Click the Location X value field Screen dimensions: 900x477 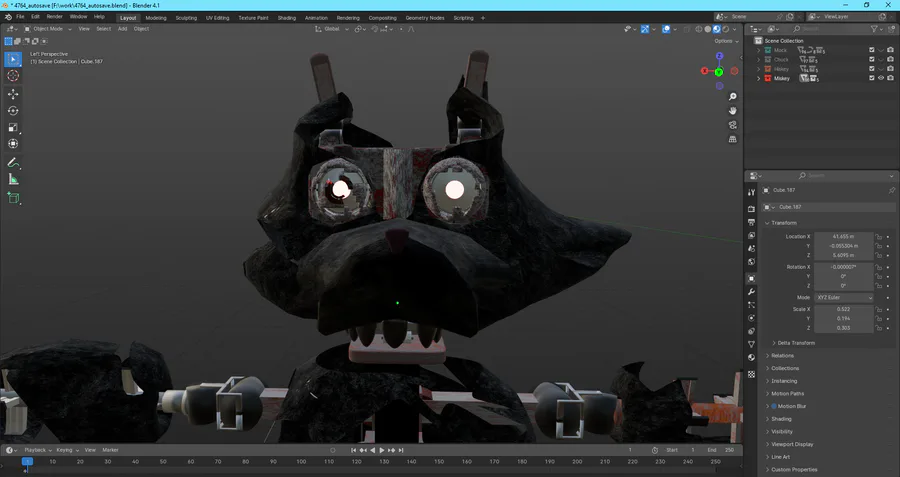point(843,236)
